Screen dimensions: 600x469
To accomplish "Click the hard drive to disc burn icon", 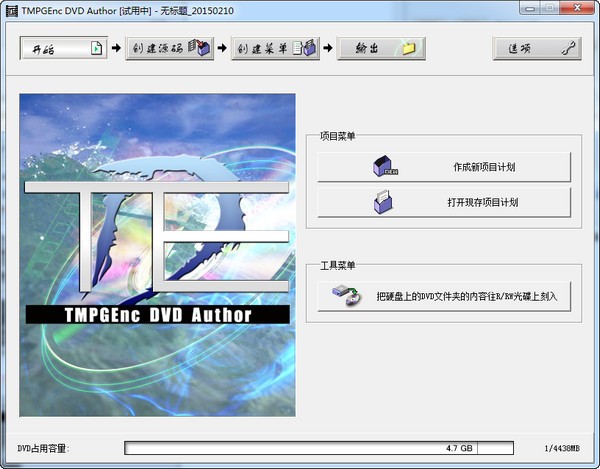I will pos(347,295).
